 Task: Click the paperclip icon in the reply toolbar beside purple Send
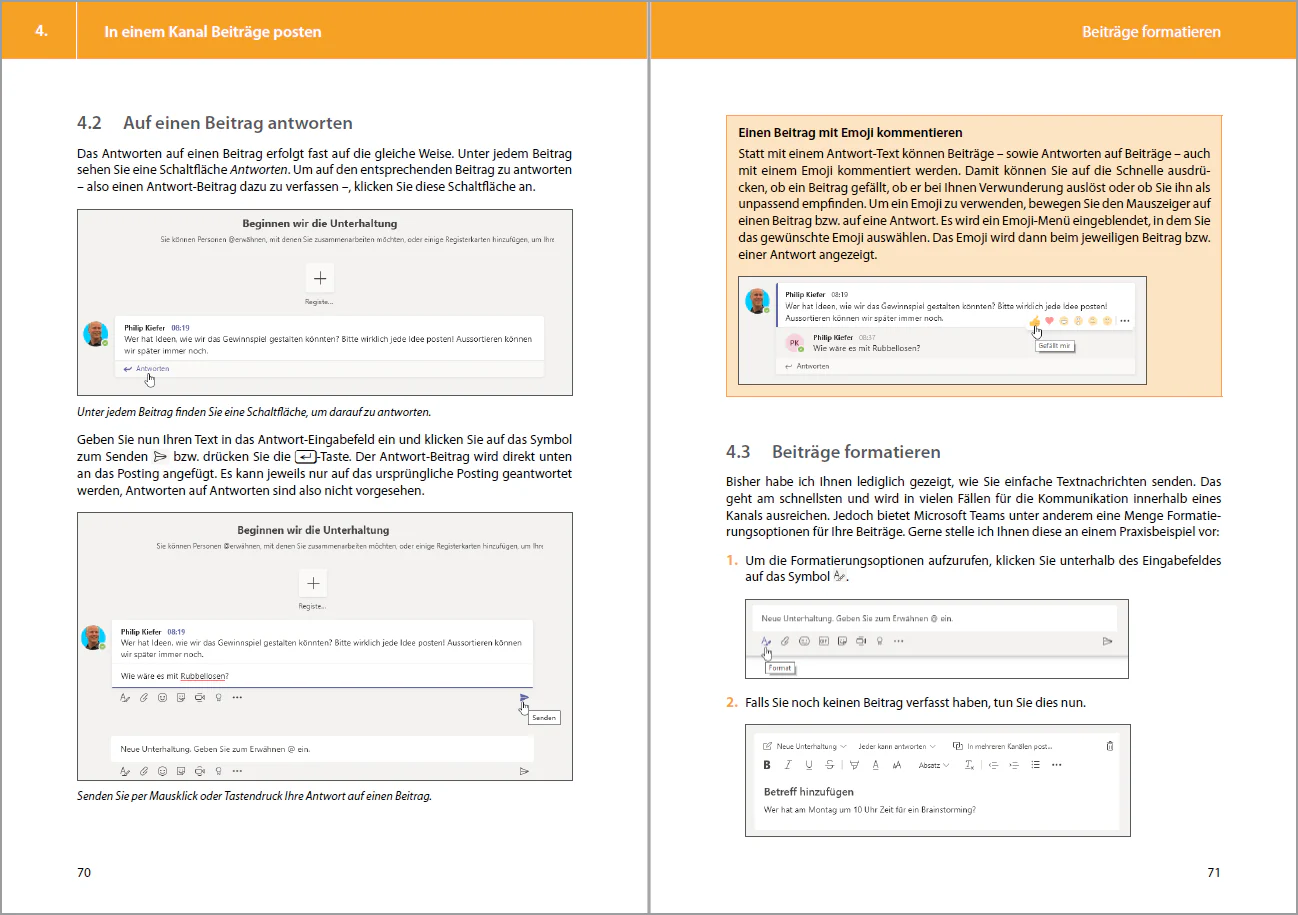point(144,697)
